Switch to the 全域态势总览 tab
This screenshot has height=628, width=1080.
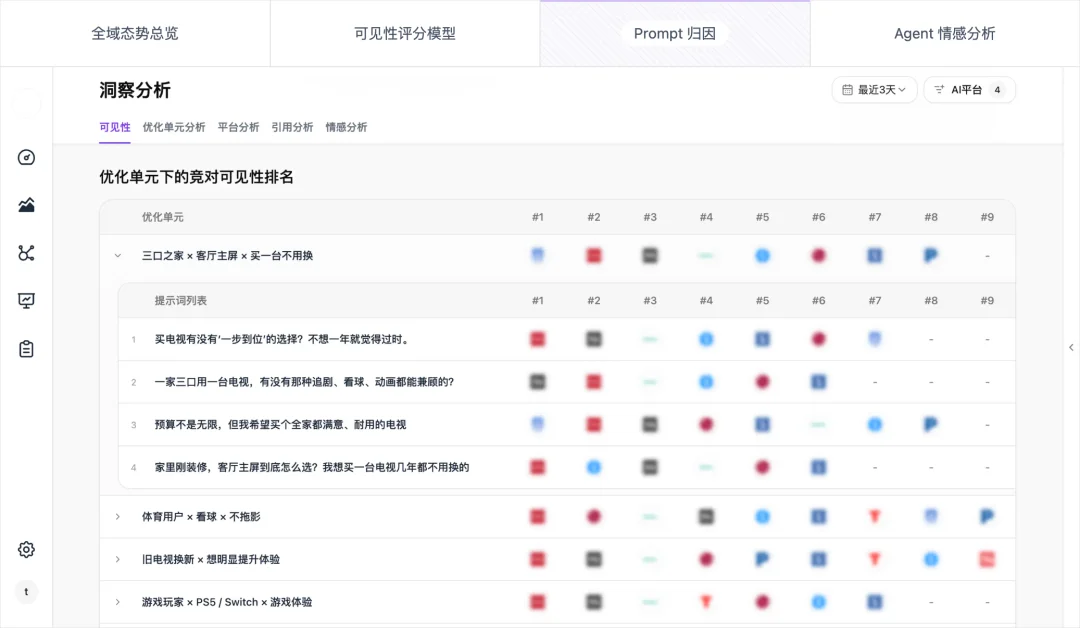(x=134, y=32)
